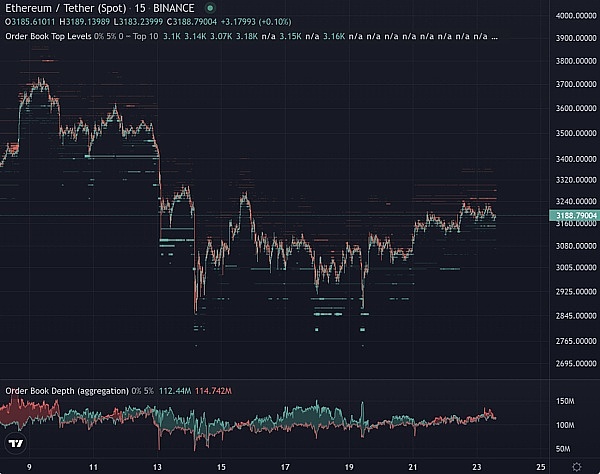600x474 pixels.
Task: Click the 2695.00000 price axis label
Action: pos(574,365)
